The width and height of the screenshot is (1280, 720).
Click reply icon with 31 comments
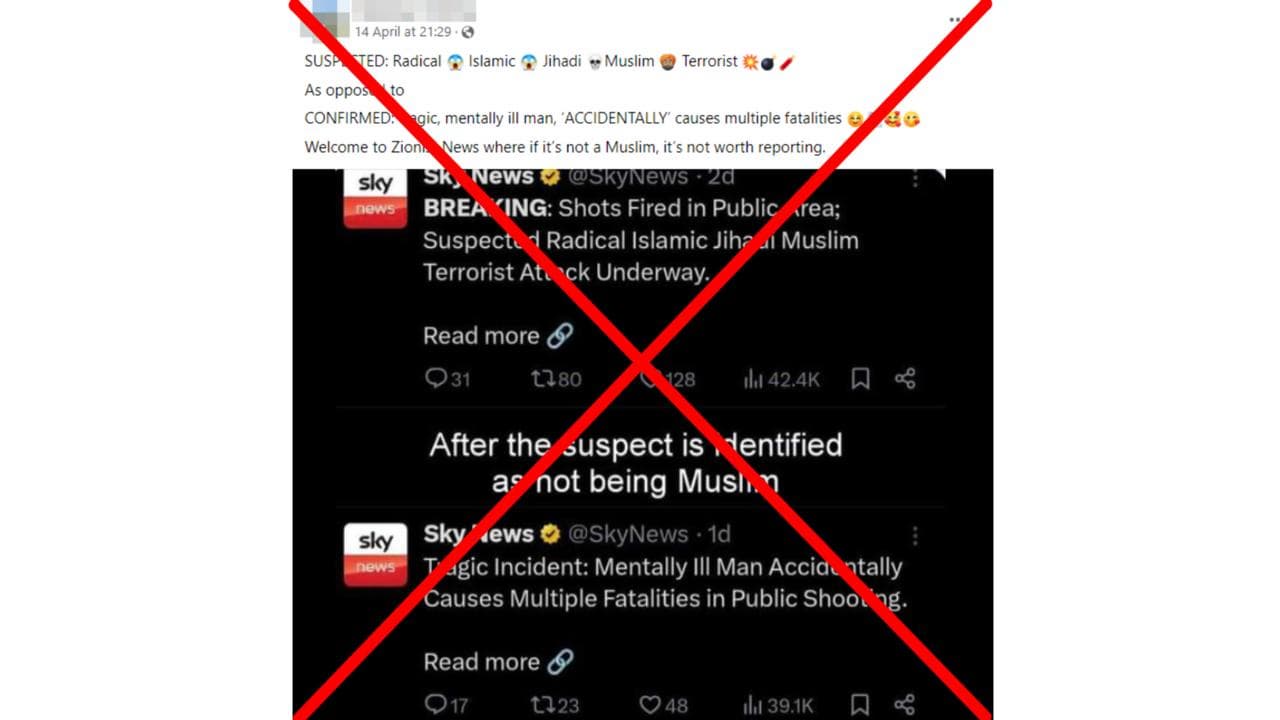(435, 378)
